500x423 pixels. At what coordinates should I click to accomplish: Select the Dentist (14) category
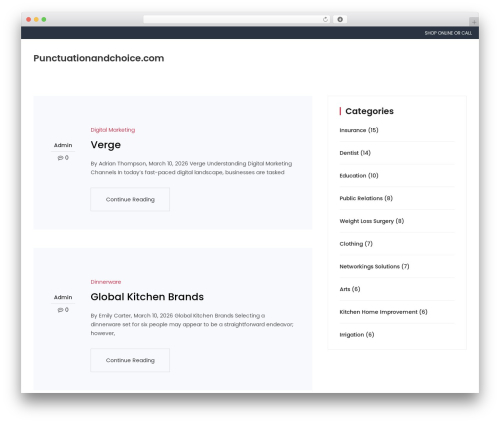355,153
